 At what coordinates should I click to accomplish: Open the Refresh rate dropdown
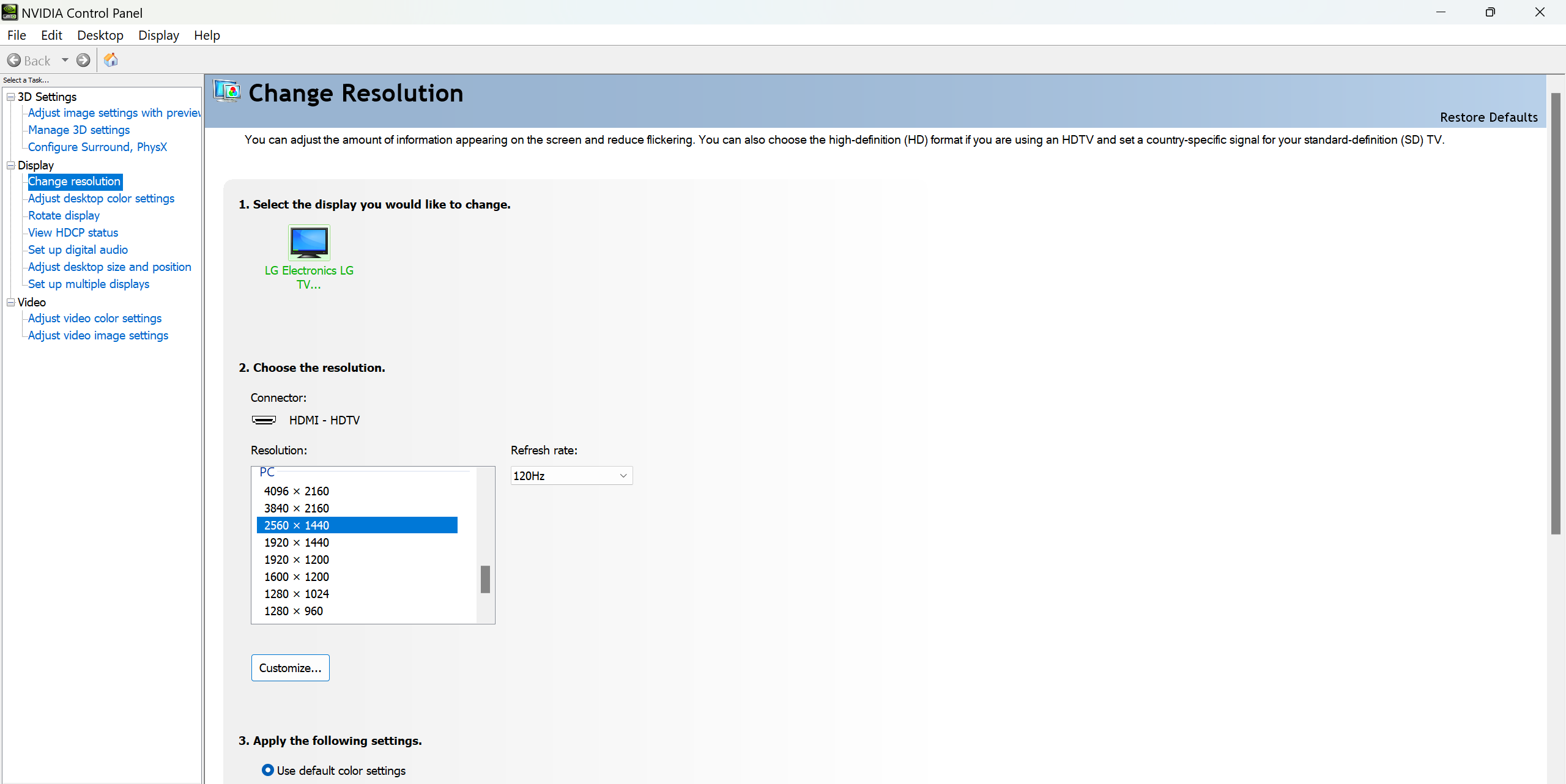click(571, 476)
